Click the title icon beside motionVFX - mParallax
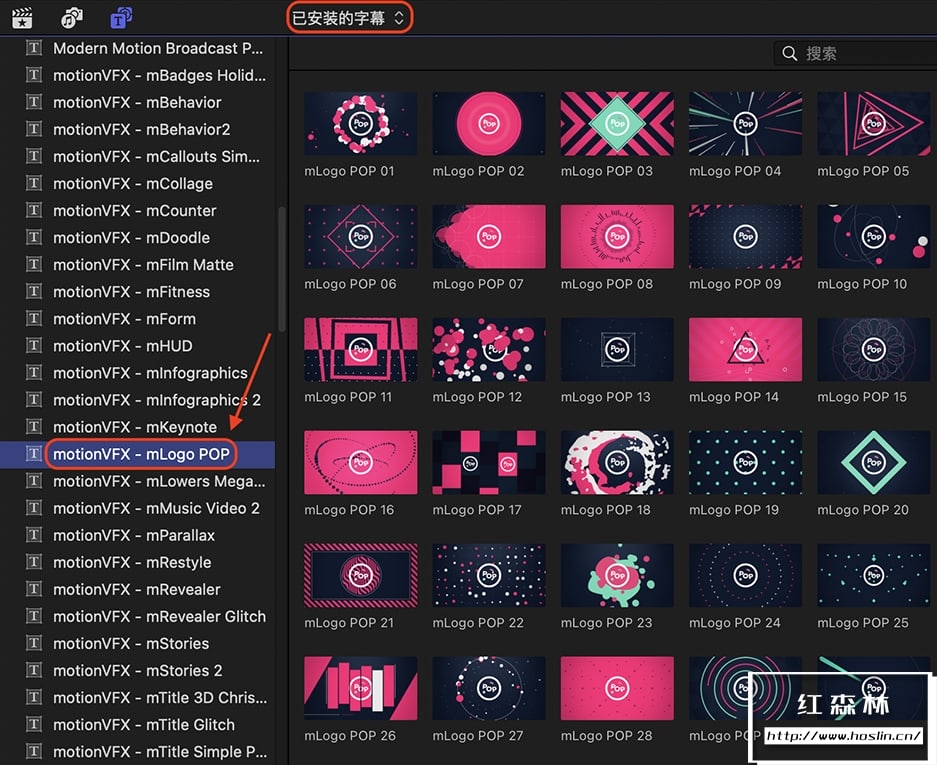Viewport: 937px width, 765px height. (34, 535)
